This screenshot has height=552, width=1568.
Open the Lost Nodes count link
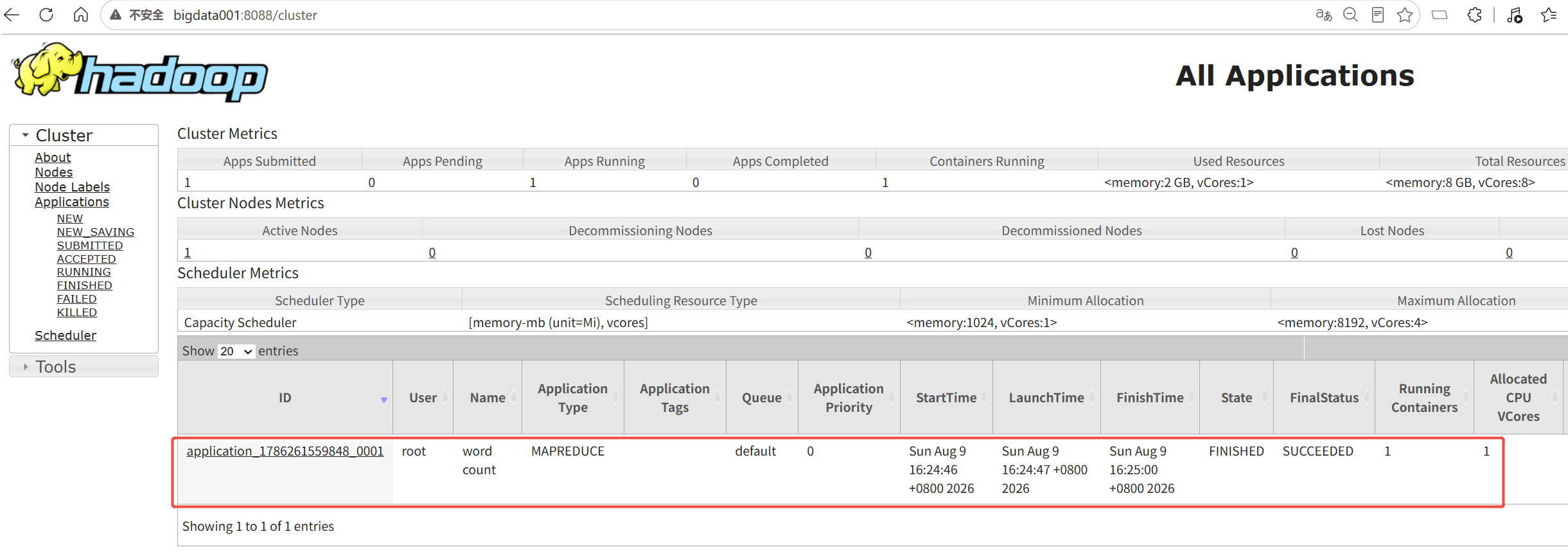click(1294, 253)
